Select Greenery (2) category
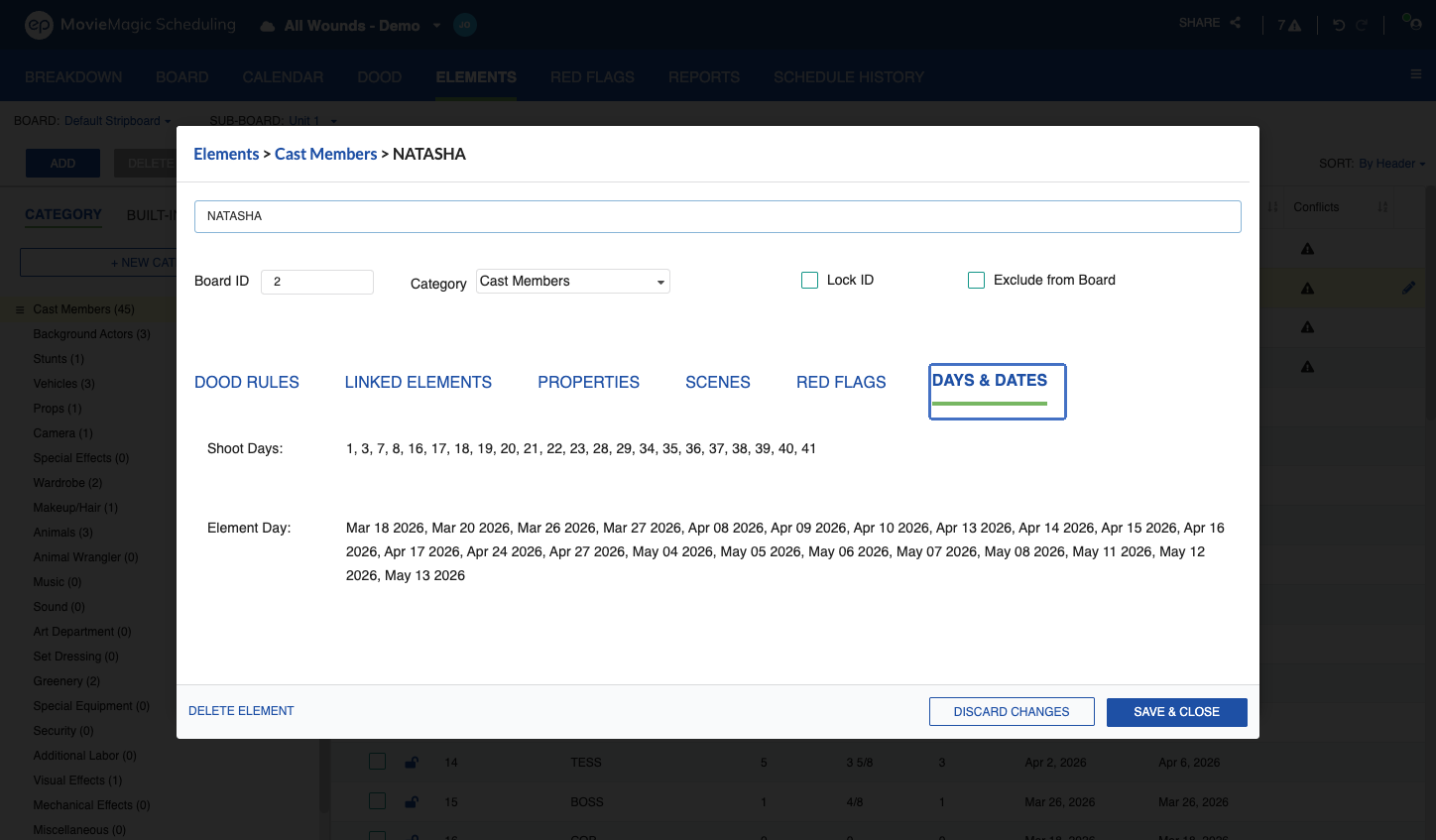The width and height of the screenshot is (1436, 840). pyautogui.click(x=66, y=681)
